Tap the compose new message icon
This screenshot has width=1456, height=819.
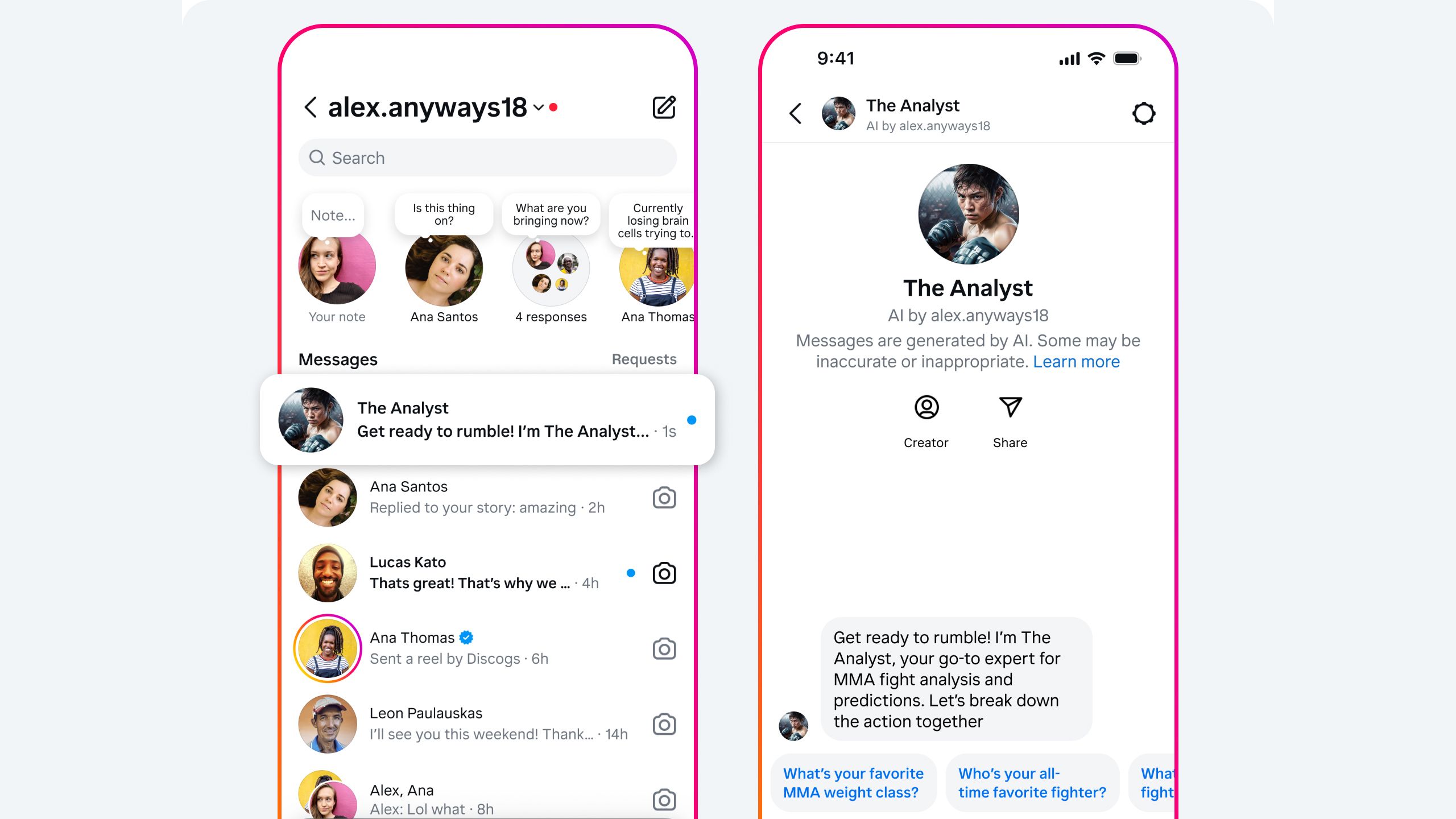(x=663, y=107)
